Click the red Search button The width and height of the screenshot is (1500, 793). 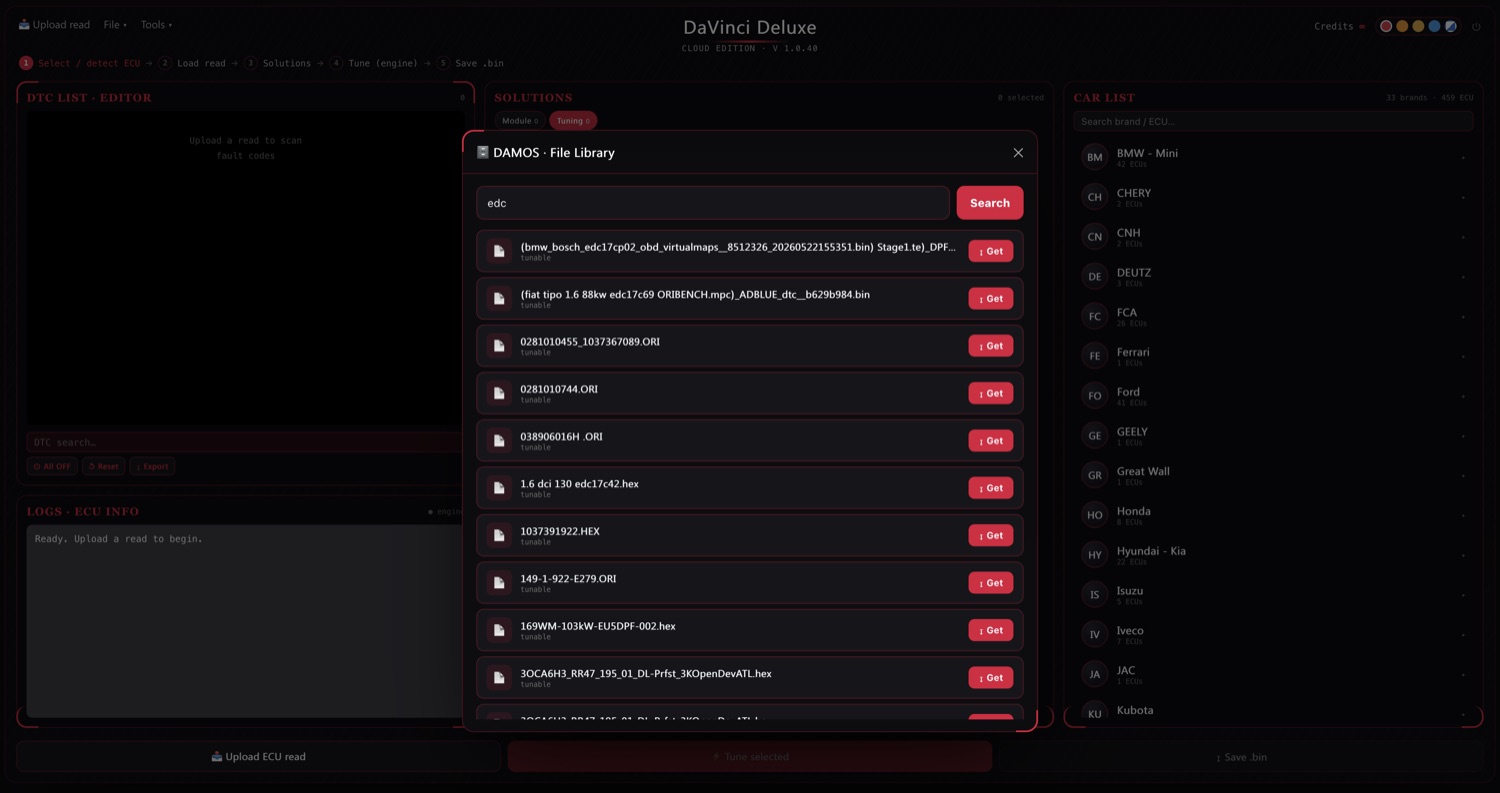pos(990,203)
